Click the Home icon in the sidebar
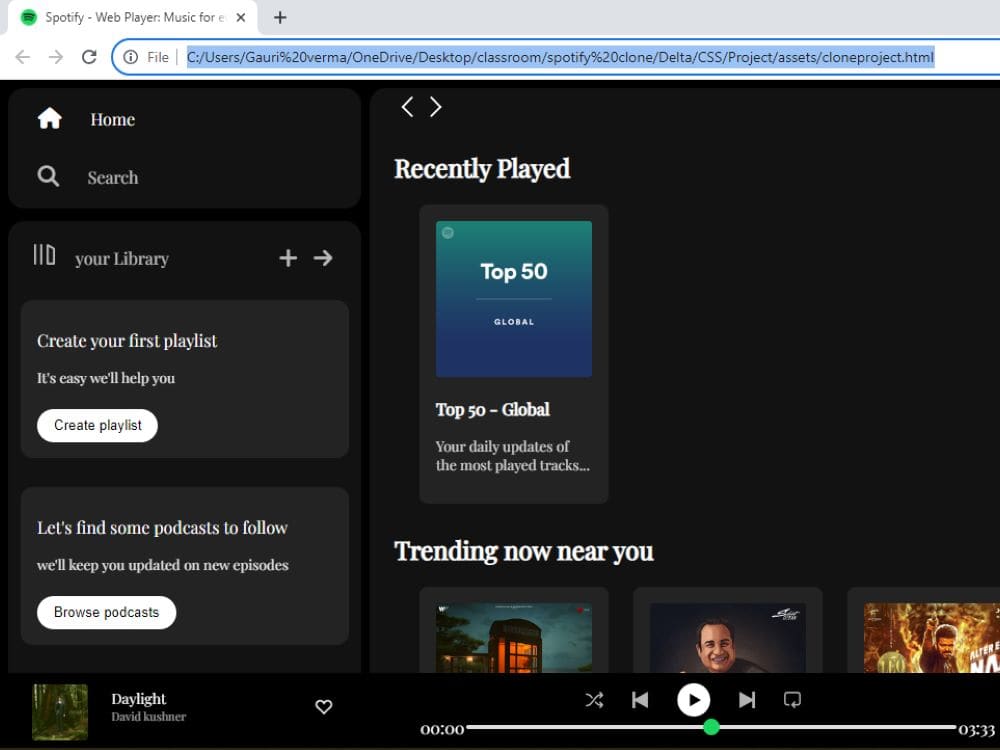This screenshot has width=1000, height=750. [48, 118]
